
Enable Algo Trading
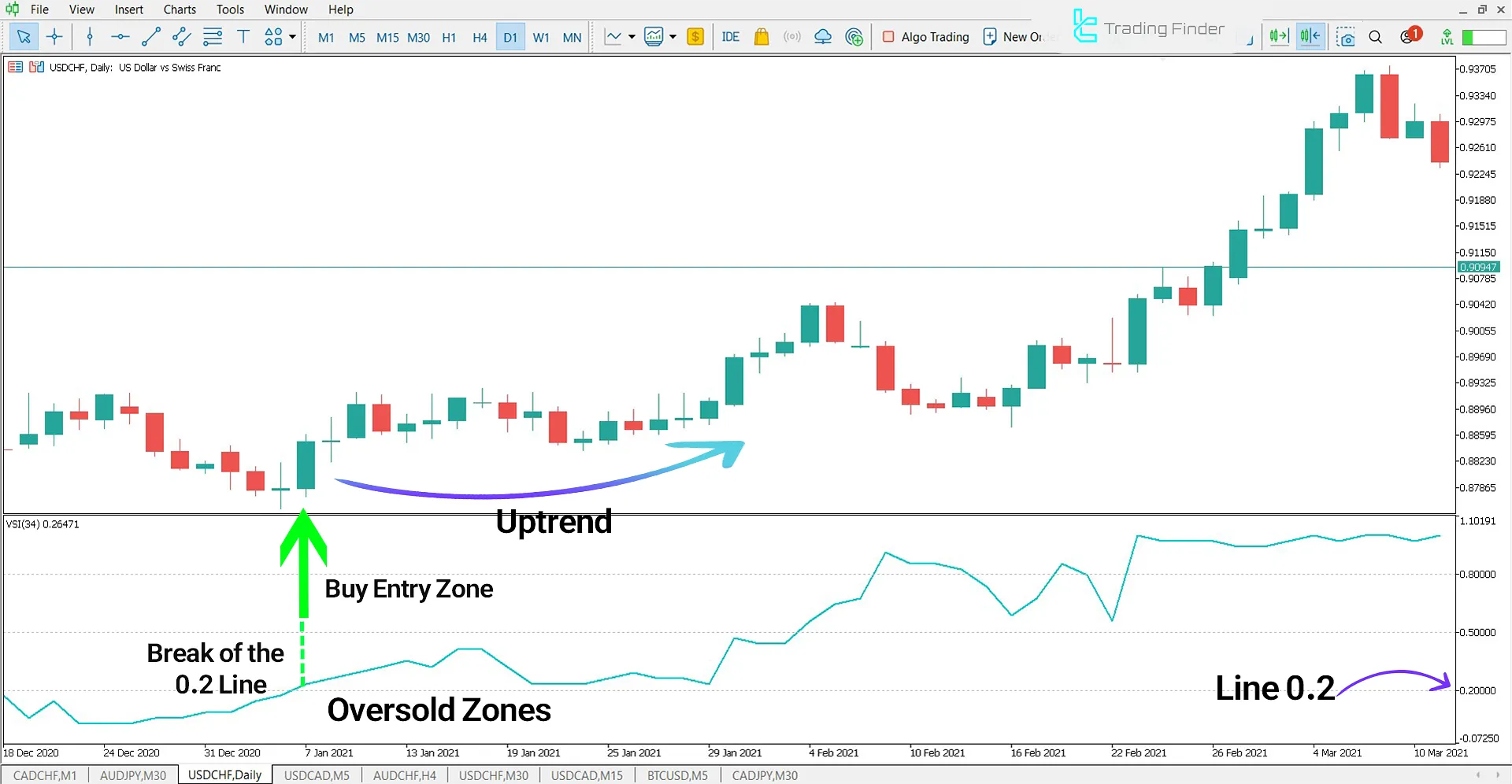pos(925,36)
